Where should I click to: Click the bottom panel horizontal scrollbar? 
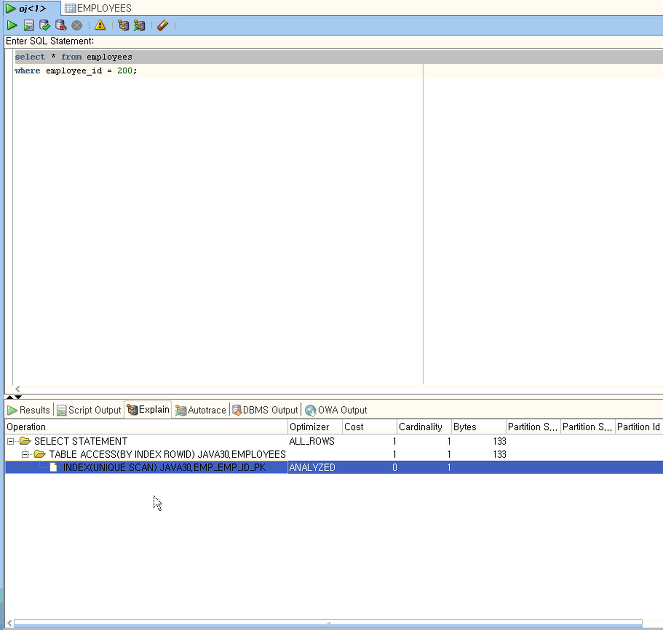(x=328, y=623)
